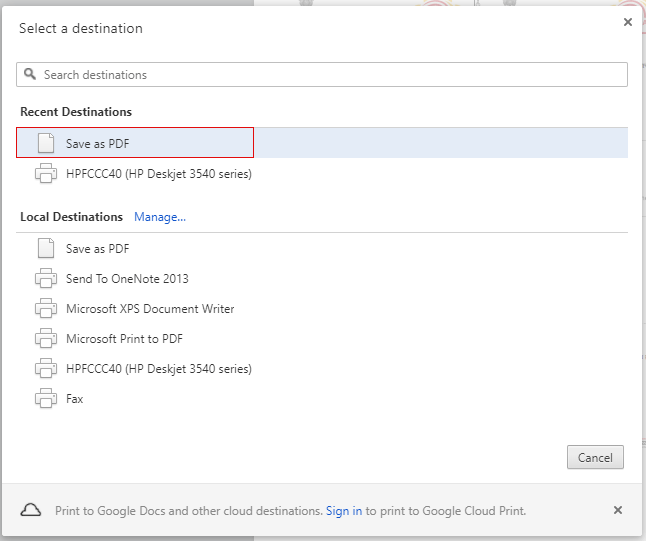
Task: Select the PDF page icon under Recent Destinations
Action: pyautogui.click(x=45, y=143)
